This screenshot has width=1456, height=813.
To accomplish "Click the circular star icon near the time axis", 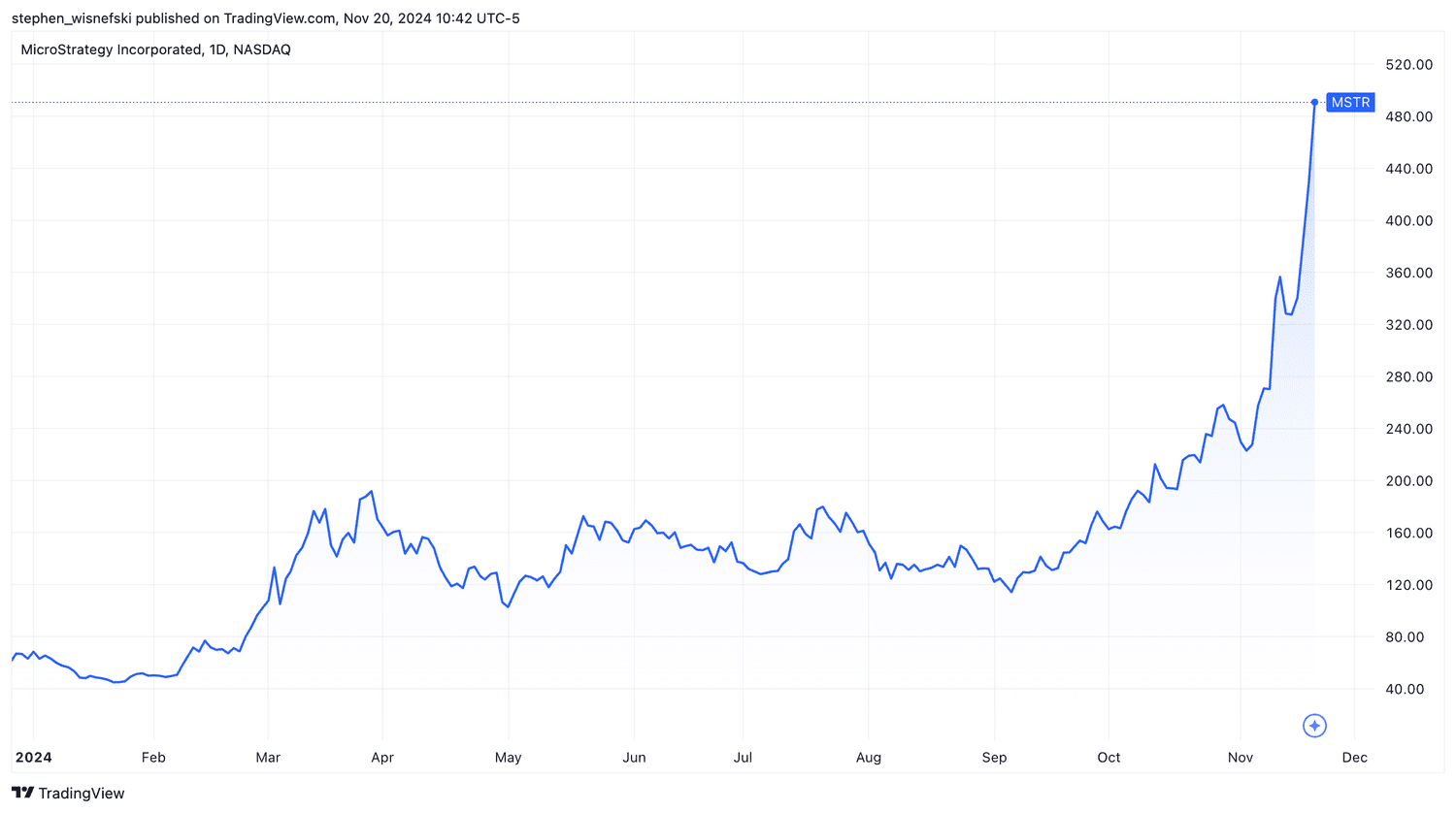I will tap(1314, 726).
